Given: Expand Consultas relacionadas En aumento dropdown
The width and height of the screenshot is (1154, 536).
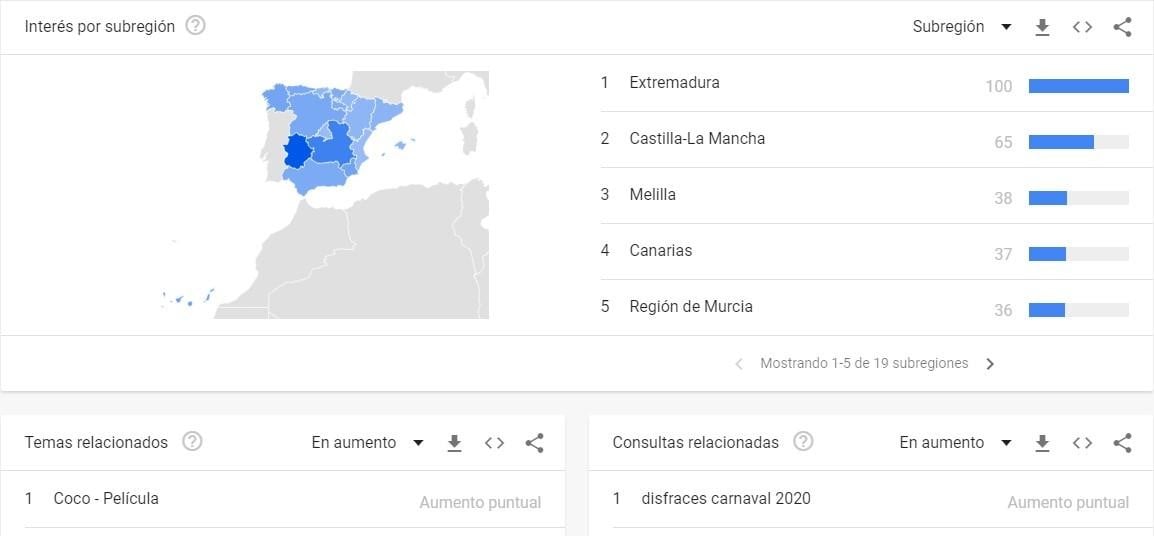Looking at the screenshot, I should coord(955,443).
